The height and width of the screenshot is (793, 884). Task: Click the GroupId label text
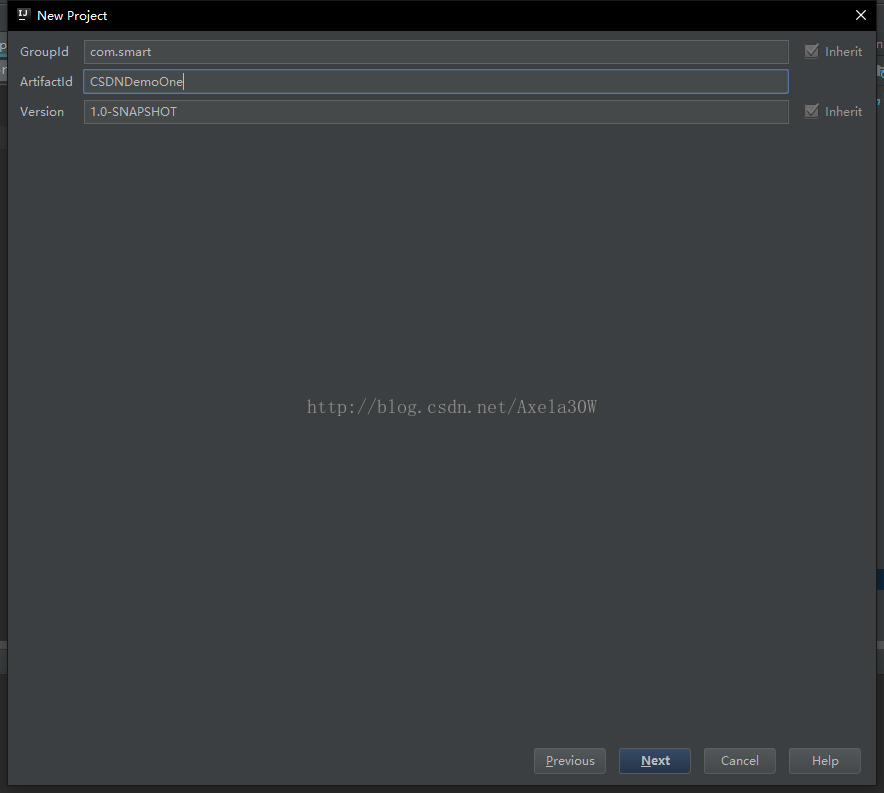tap(44, 52)
